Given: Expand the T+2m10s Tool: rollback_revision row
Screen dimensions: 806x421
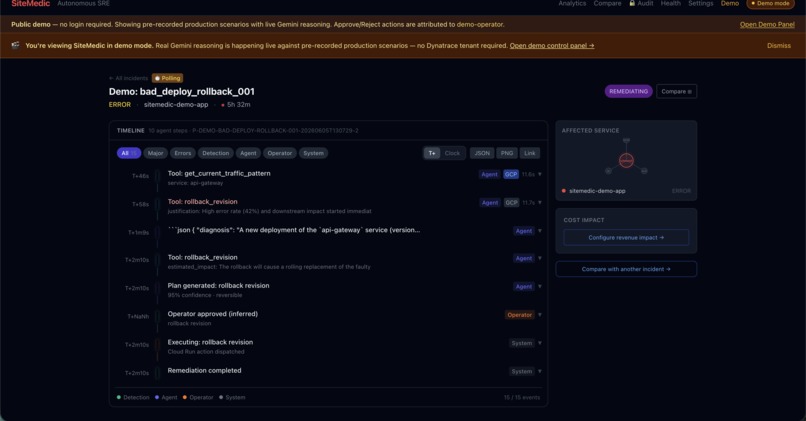Looking at the screenshot, I should click(540, 258).
